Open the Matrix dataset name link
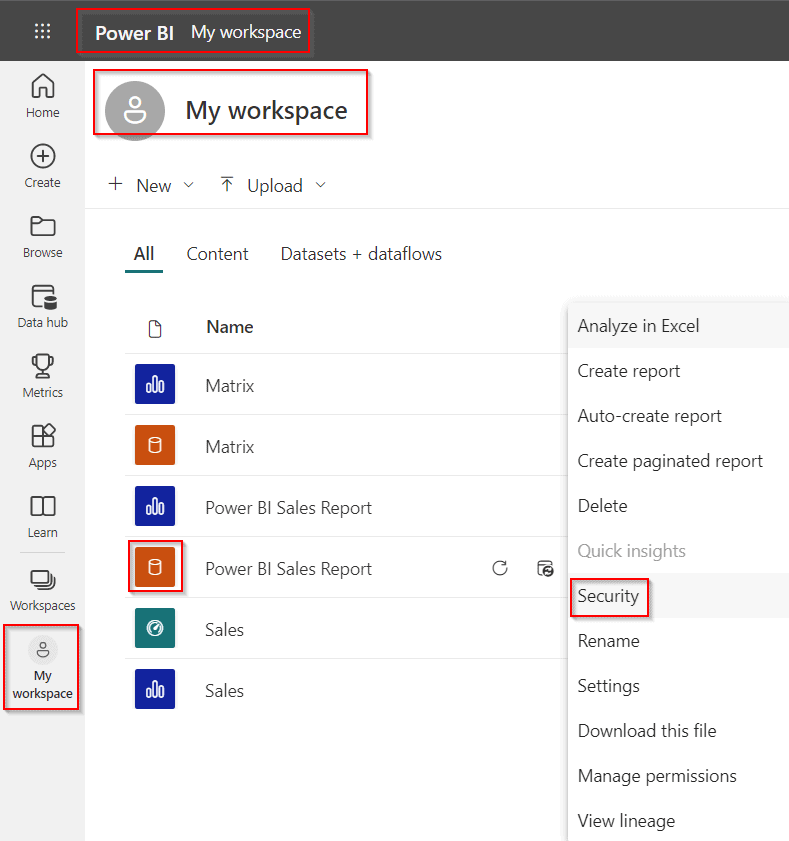The width and height of the screenshot is (789, 841). (x=230, y=447)
